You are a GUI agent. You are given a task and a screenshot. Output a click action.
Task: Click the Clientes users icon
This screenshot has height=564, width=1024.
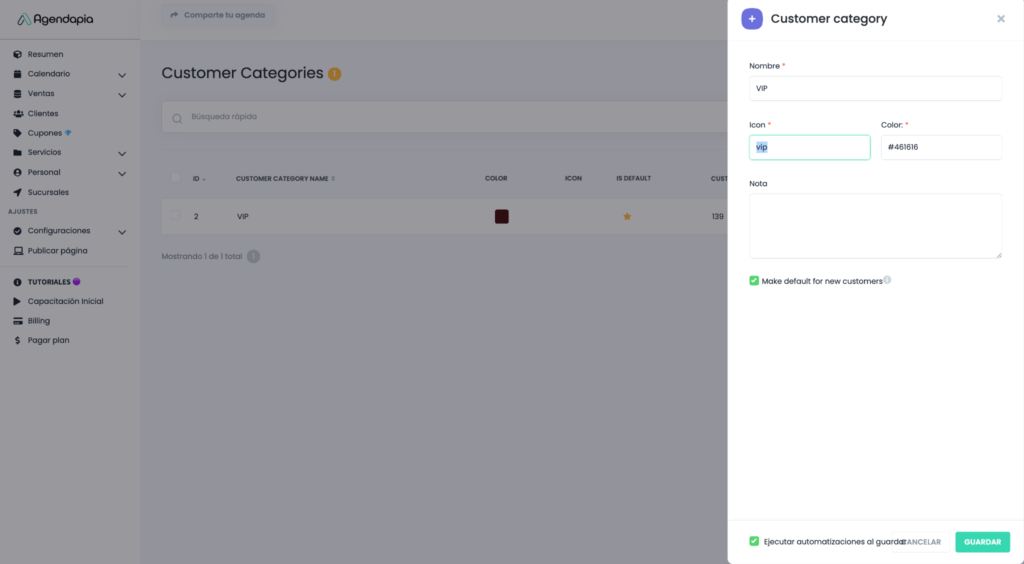click(18, 114)
